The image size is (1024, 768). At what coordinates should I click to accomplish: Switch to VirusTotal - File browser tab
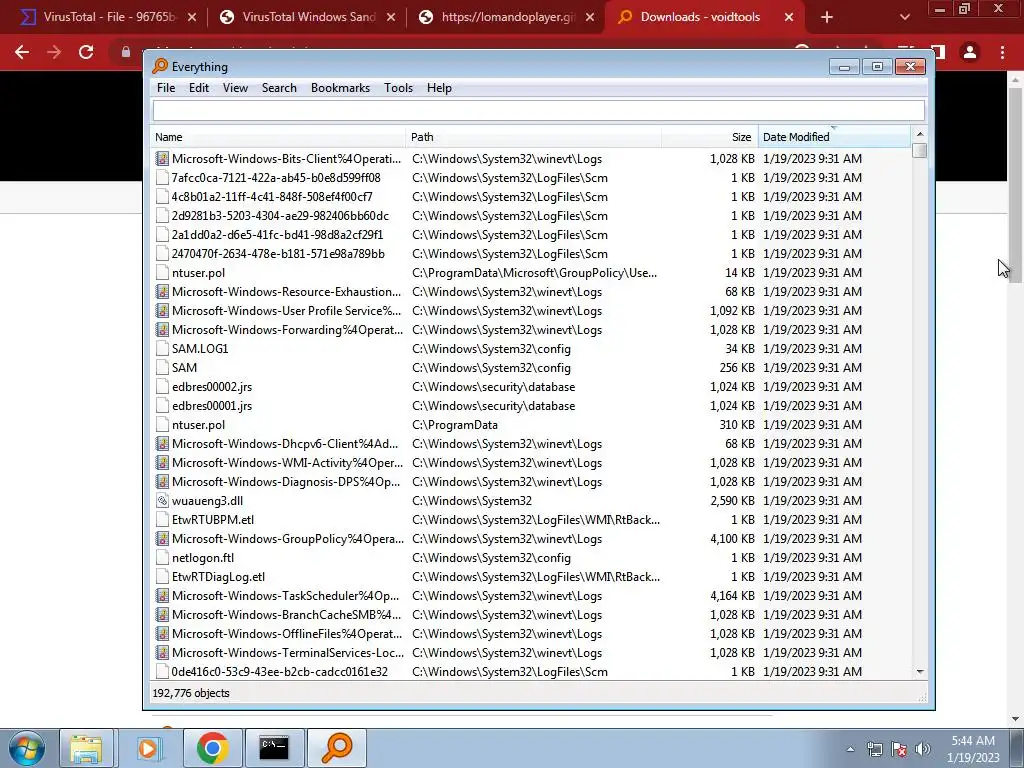tap(106, 17)
